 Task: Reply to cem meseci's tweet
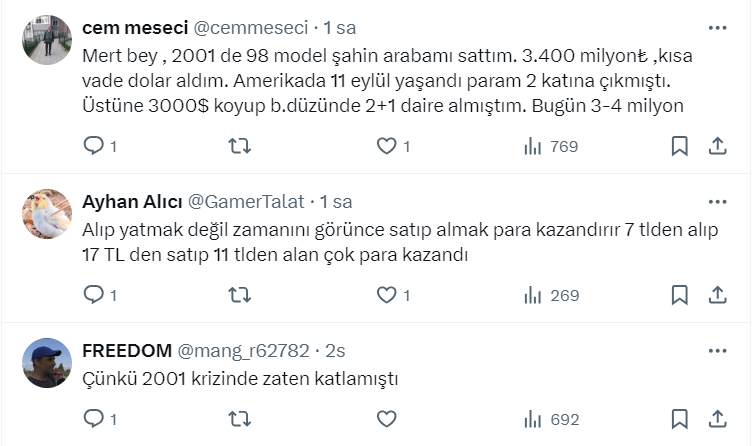(93, 146)
